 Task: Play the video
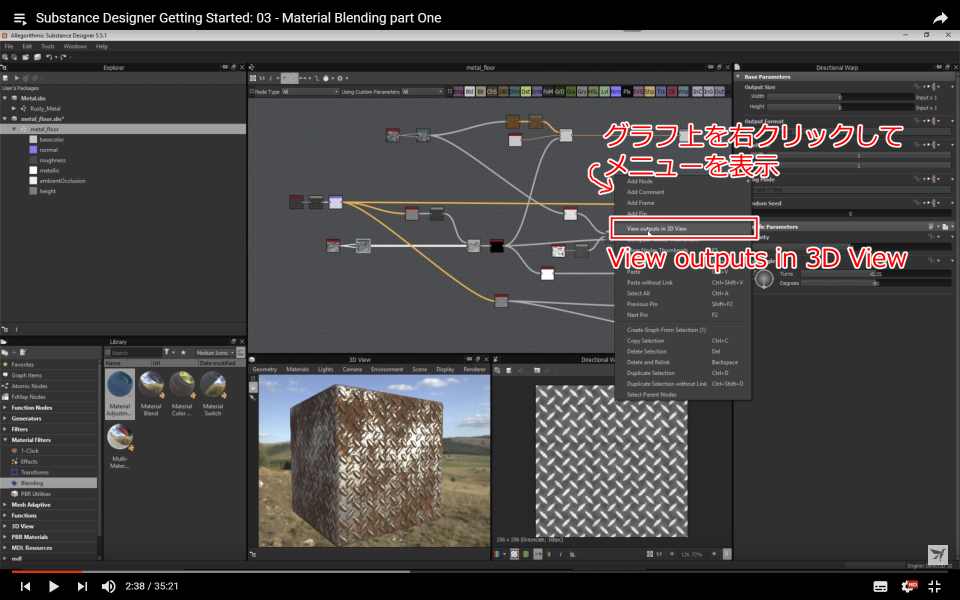(x=53, y=586)
